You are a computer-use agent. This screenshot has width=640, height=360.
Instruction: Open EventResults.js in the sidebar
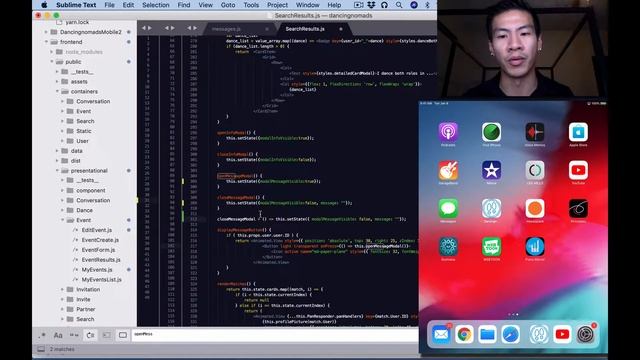click(x=101, y=260)
